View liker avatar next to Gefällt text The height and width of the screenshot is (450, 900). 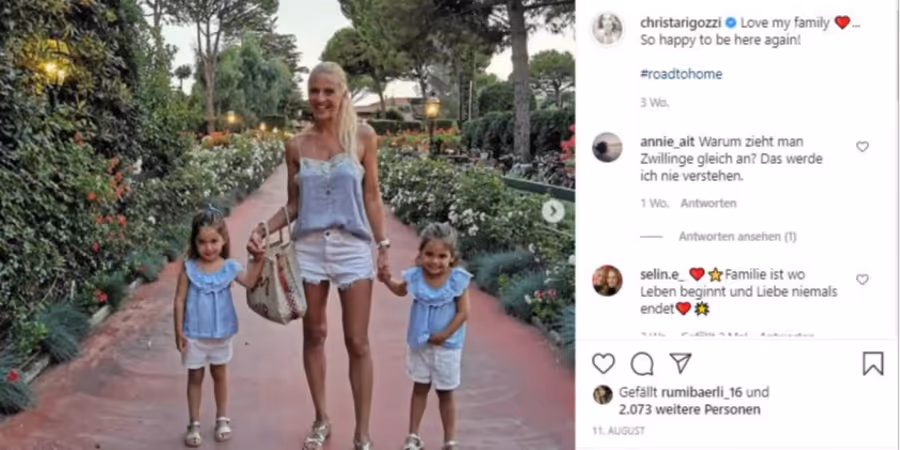click(x=603, y=394)
